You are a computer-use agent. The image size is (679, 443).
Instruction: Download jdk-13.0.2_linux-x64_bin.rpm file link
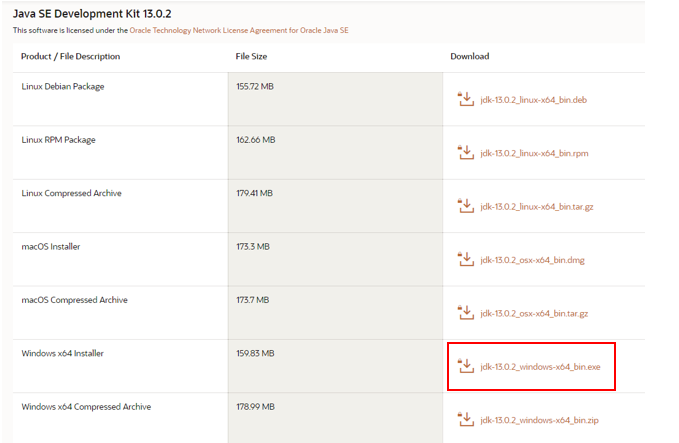(534, 153)
